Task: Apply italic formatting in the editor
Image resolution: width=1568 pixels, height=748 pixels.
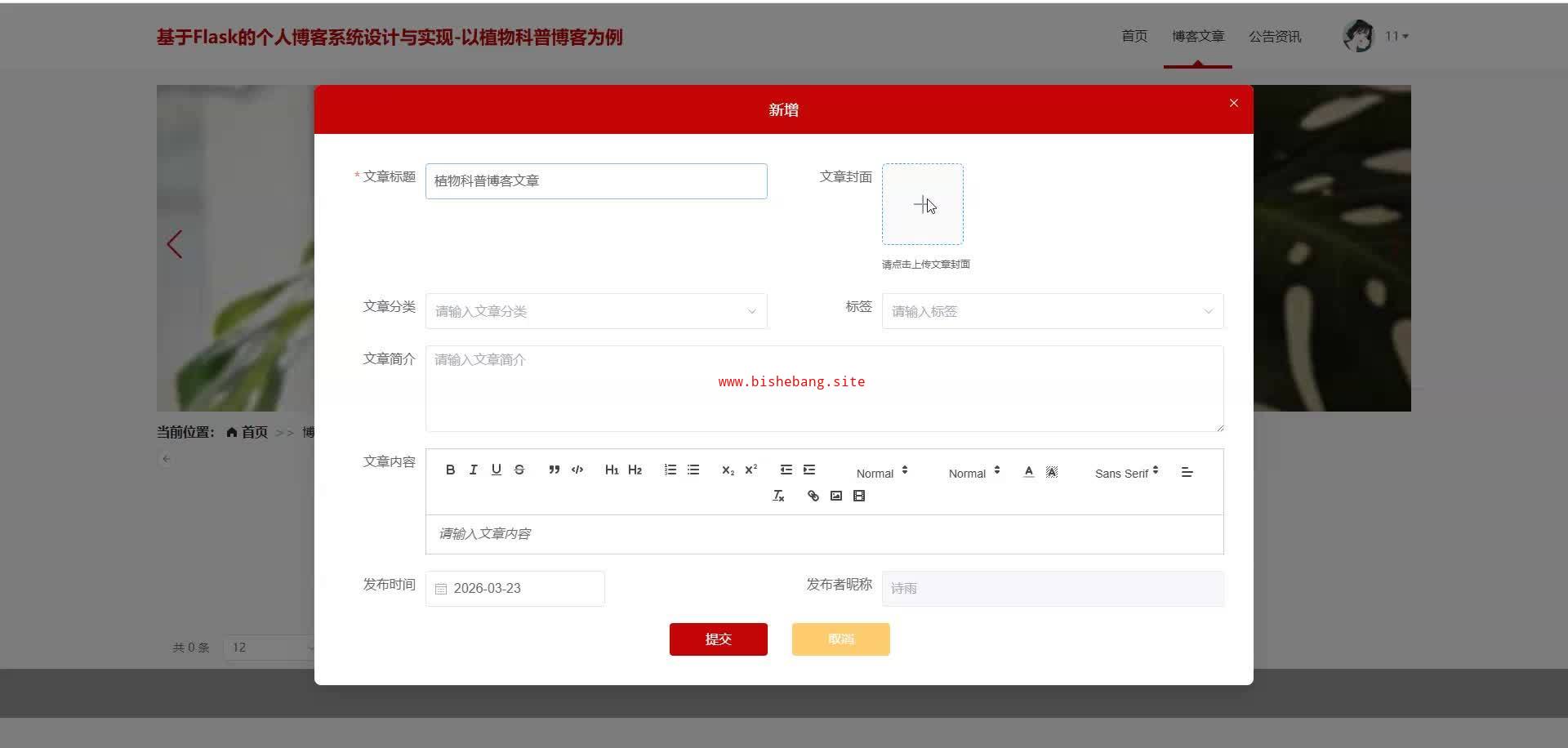Action: tap(473, 470)
